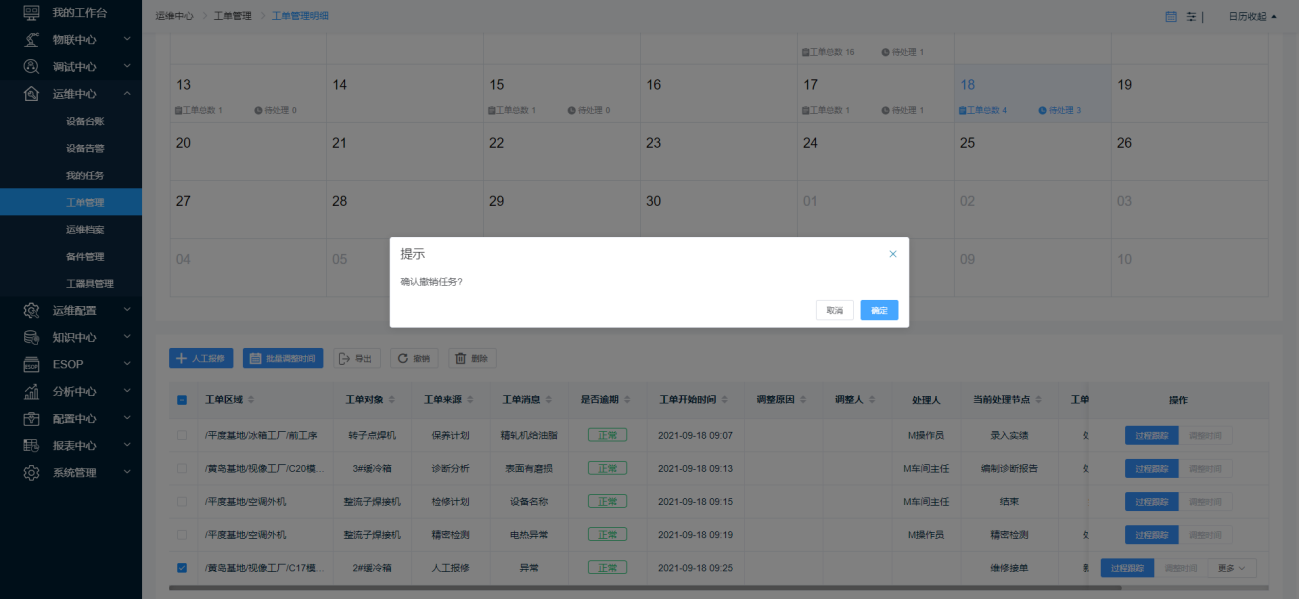Click the 我的工作台 monitor icon
Viewport: 1299px width, 599px height.
(31, 12)
